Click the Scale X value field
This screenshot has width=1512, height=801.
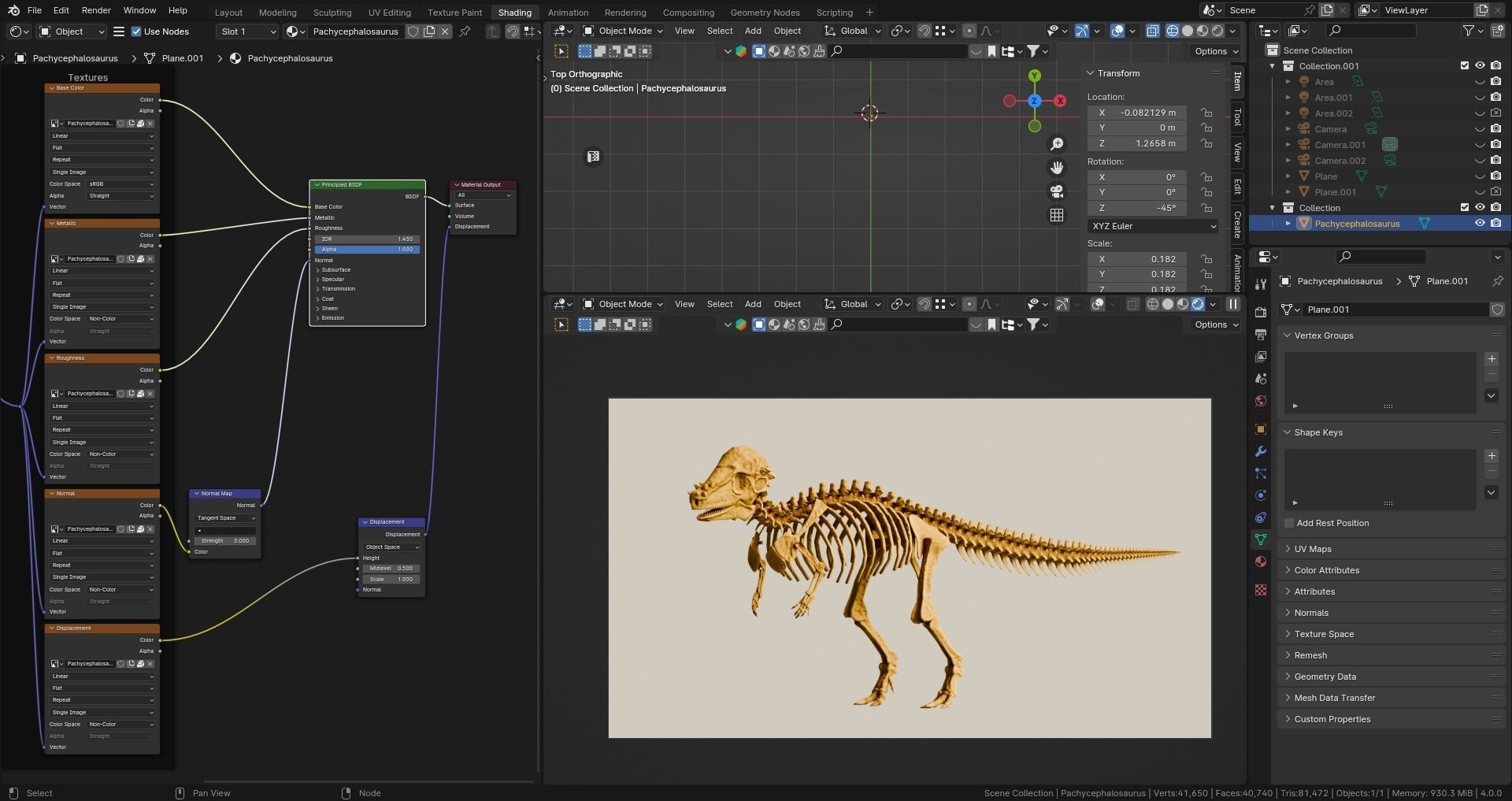1137,259
